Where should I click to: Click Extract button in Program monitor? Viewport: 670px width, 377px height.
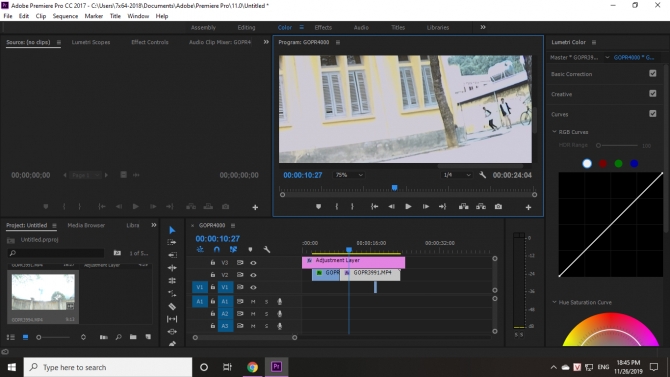coord(481,207)
